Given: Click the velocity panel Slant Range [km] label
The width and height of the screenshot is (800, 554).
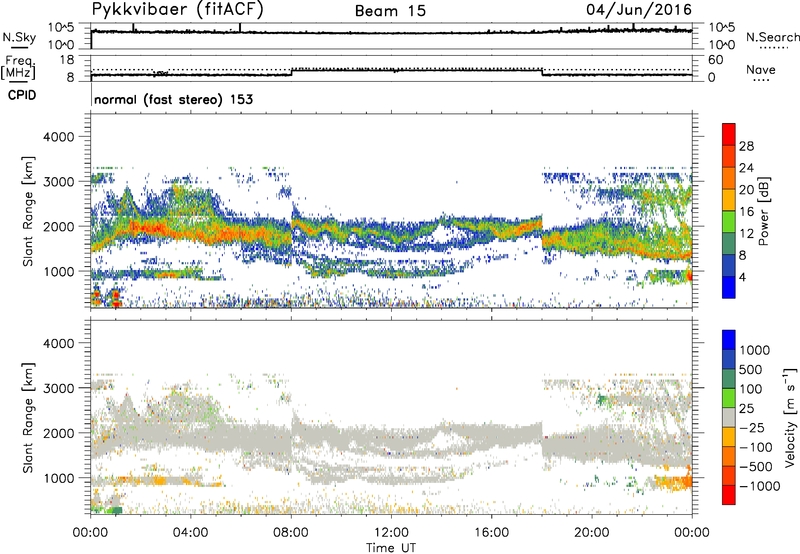Looking at the screenshot, I should [28, 417].
